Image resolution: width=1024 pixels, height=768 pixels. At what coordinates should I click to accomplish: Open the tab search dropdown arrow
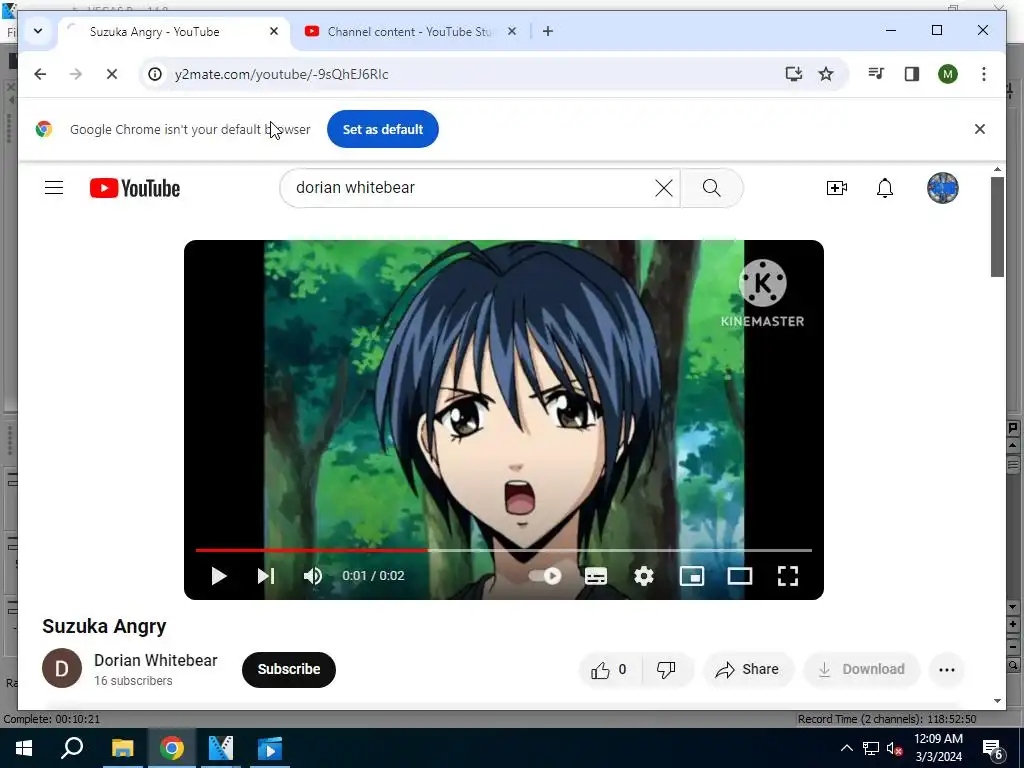[38, 31]
